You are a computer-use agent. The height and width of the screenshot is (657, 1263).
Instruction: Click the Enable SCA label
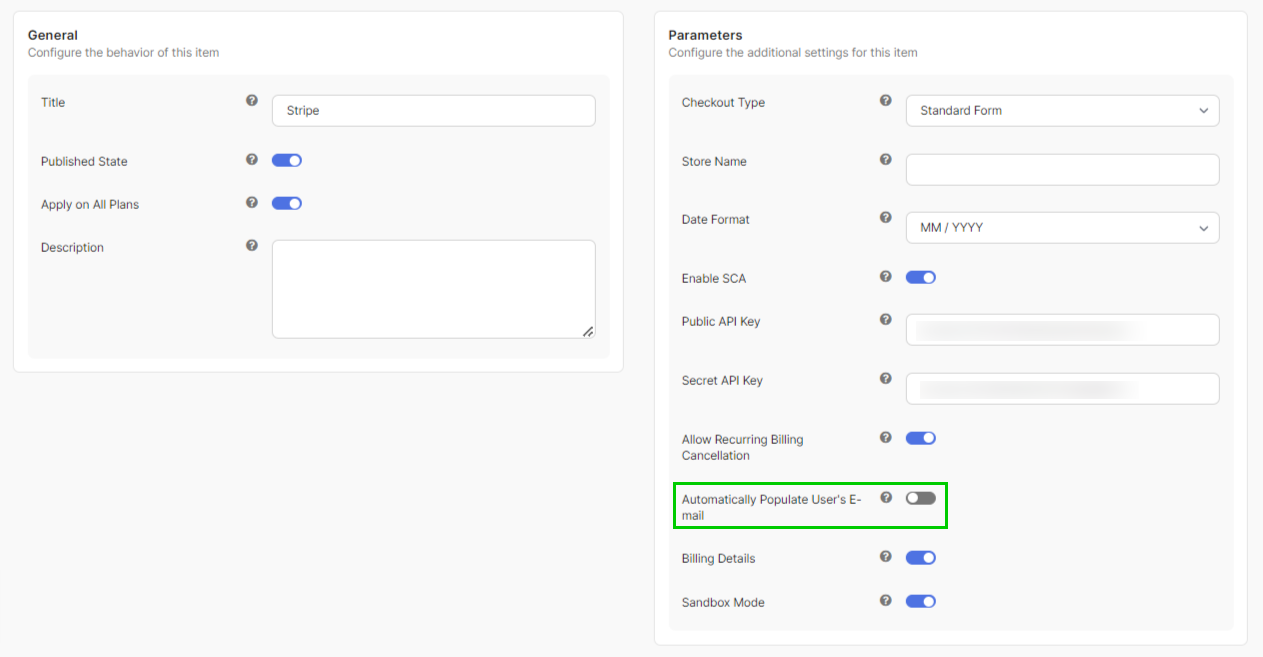pyautogui.click(x=714, y=278)
